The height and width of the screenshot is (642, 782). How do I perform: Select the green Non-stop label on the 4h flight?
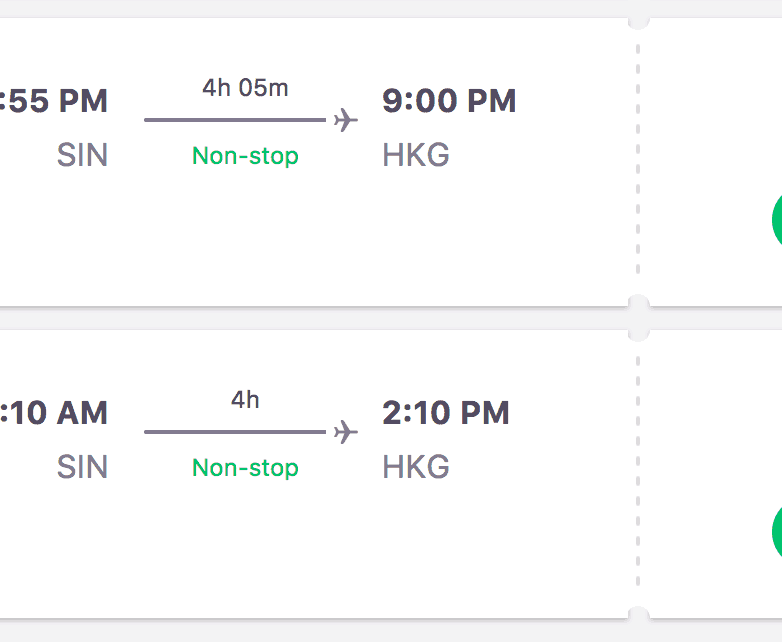245,468
